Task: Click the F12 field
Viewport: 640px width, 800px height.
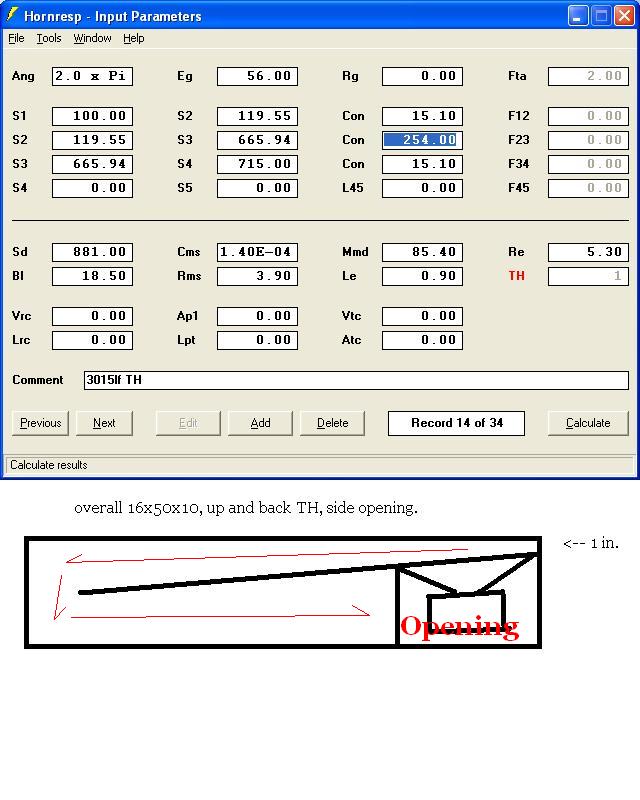Action: 588,116
